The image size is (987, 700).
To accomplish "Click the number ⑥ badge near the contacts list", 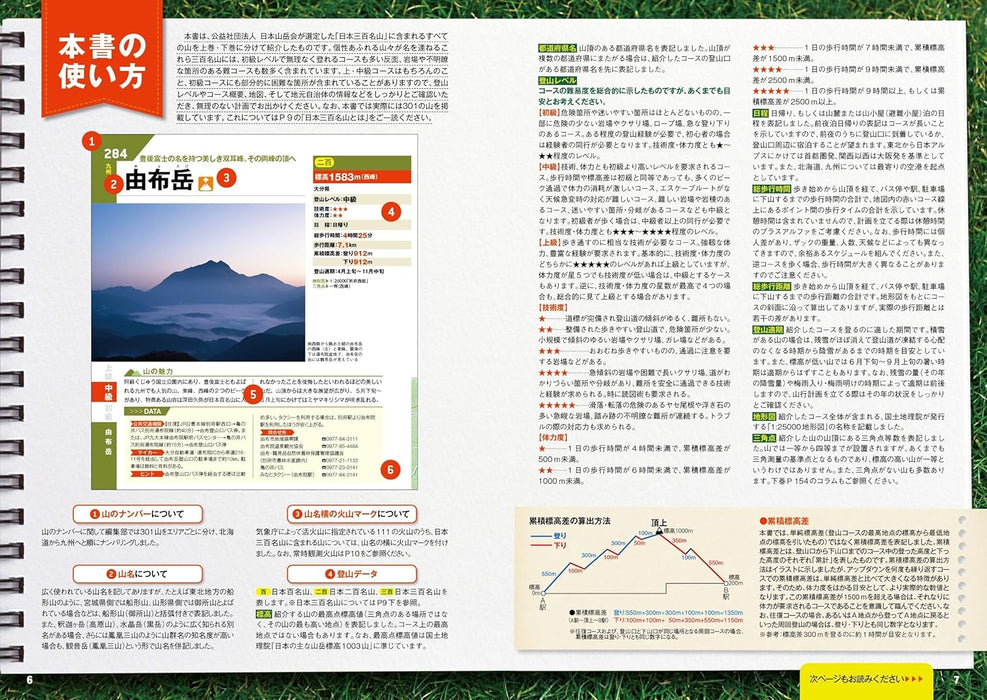I will pyautogui.click(x=391, y=469).
